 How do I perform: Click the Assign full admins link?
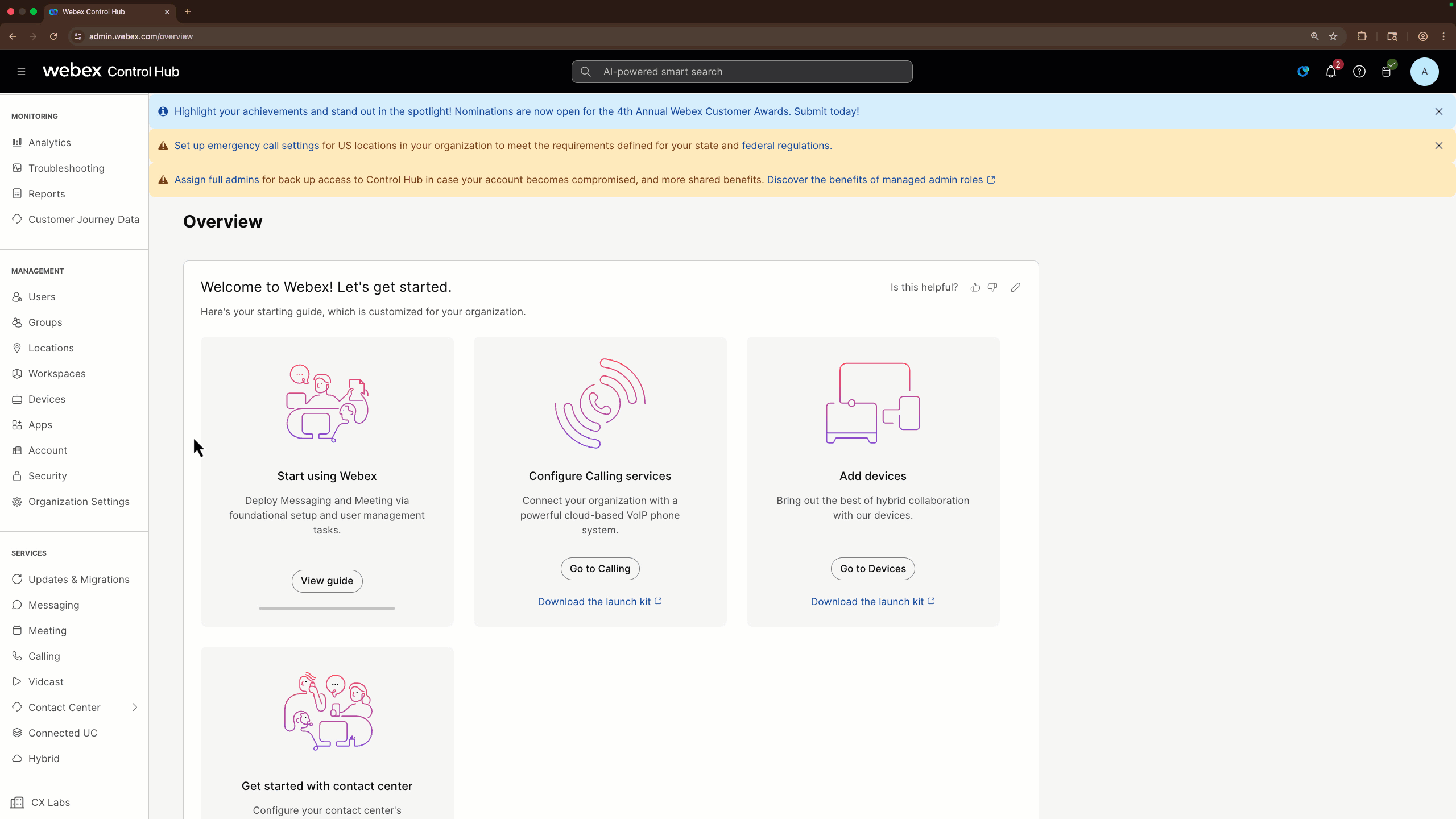[x=217, y=180]
